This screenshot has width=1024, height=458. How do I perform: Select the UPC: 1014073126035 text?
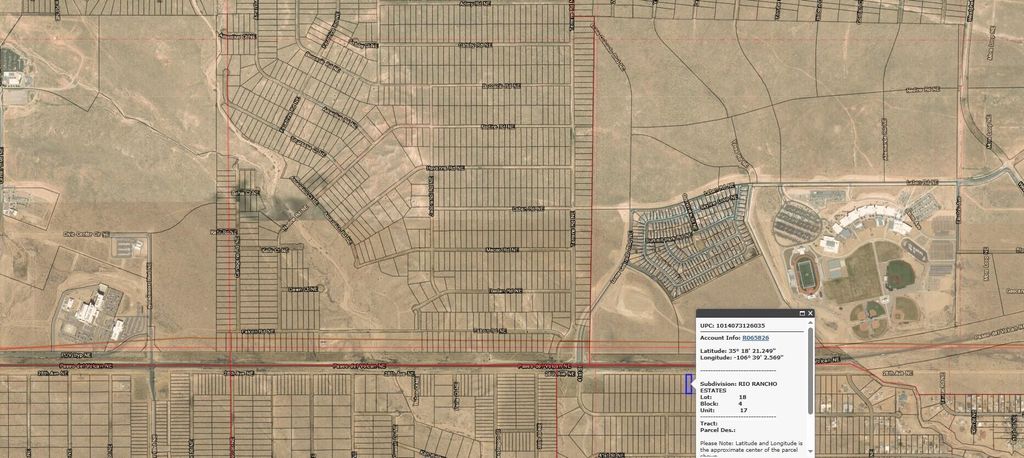pyautogui.click(x=732, y=325)
